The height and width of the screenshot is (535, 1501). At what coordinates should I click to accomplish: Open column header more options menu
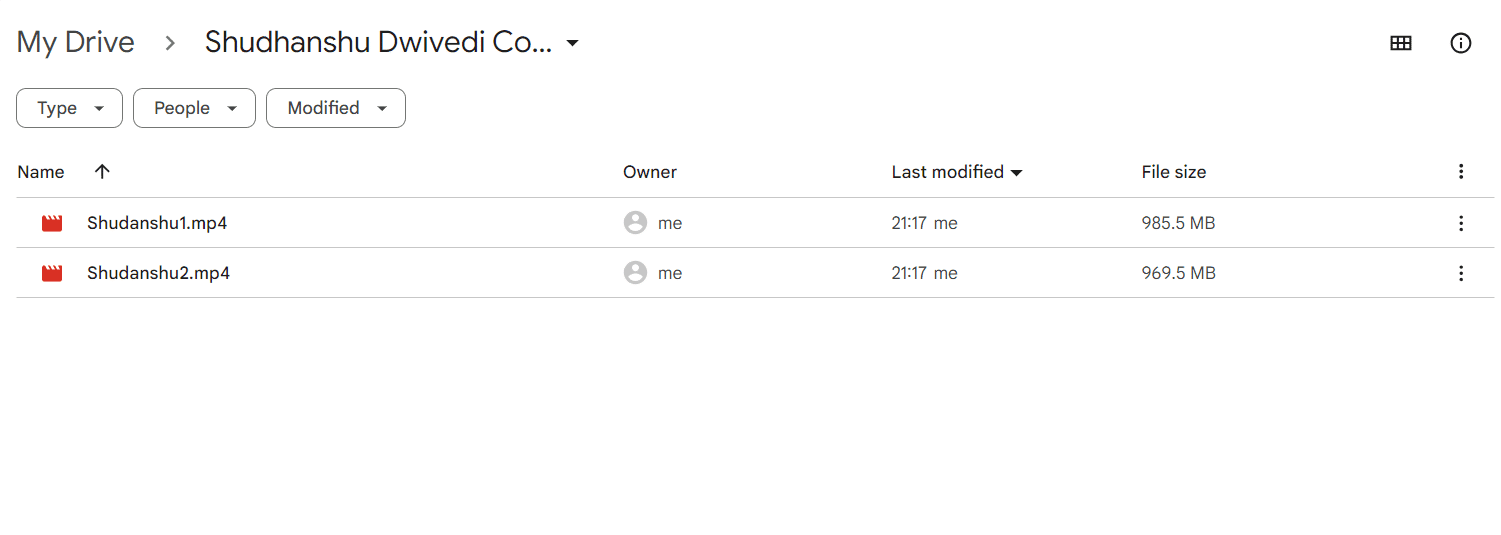pyautogui.click(x=1461, y=172)
